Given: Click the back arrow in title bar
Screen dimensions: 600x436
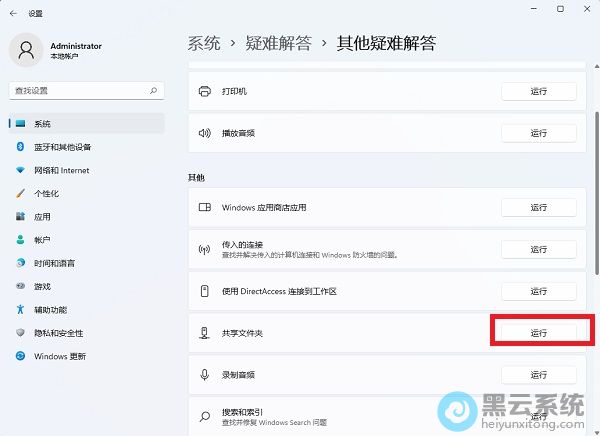Looking at the screenshot, I should 11,13.
